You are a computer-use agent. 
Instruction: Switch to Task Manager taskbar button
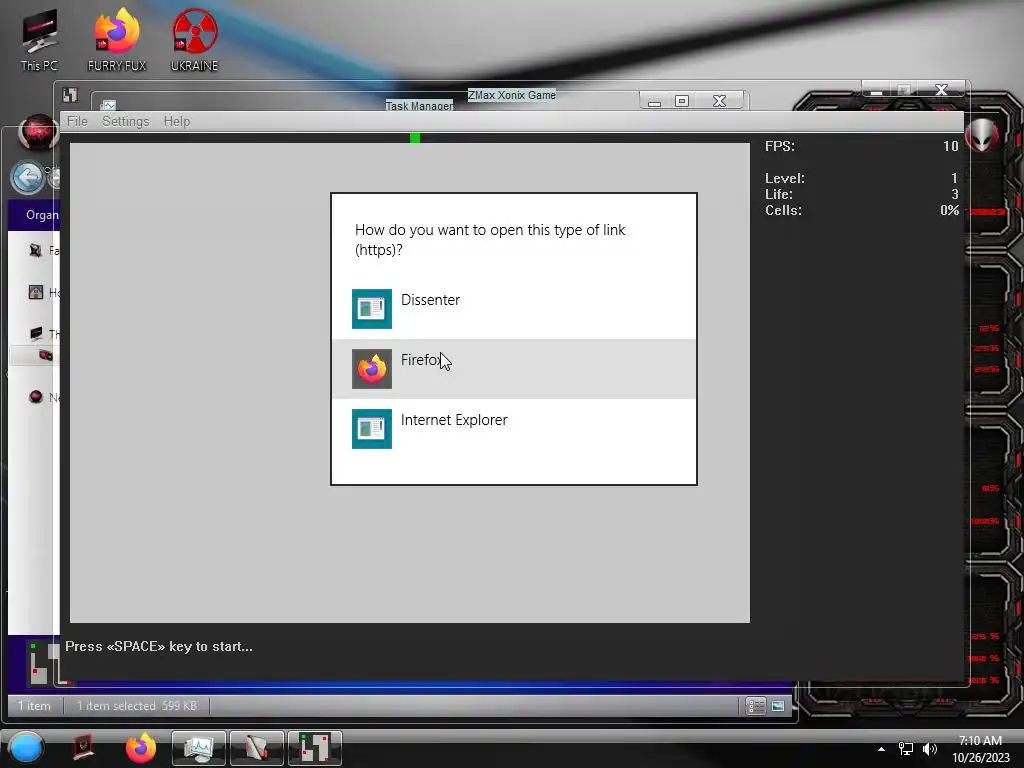point(199,748)
